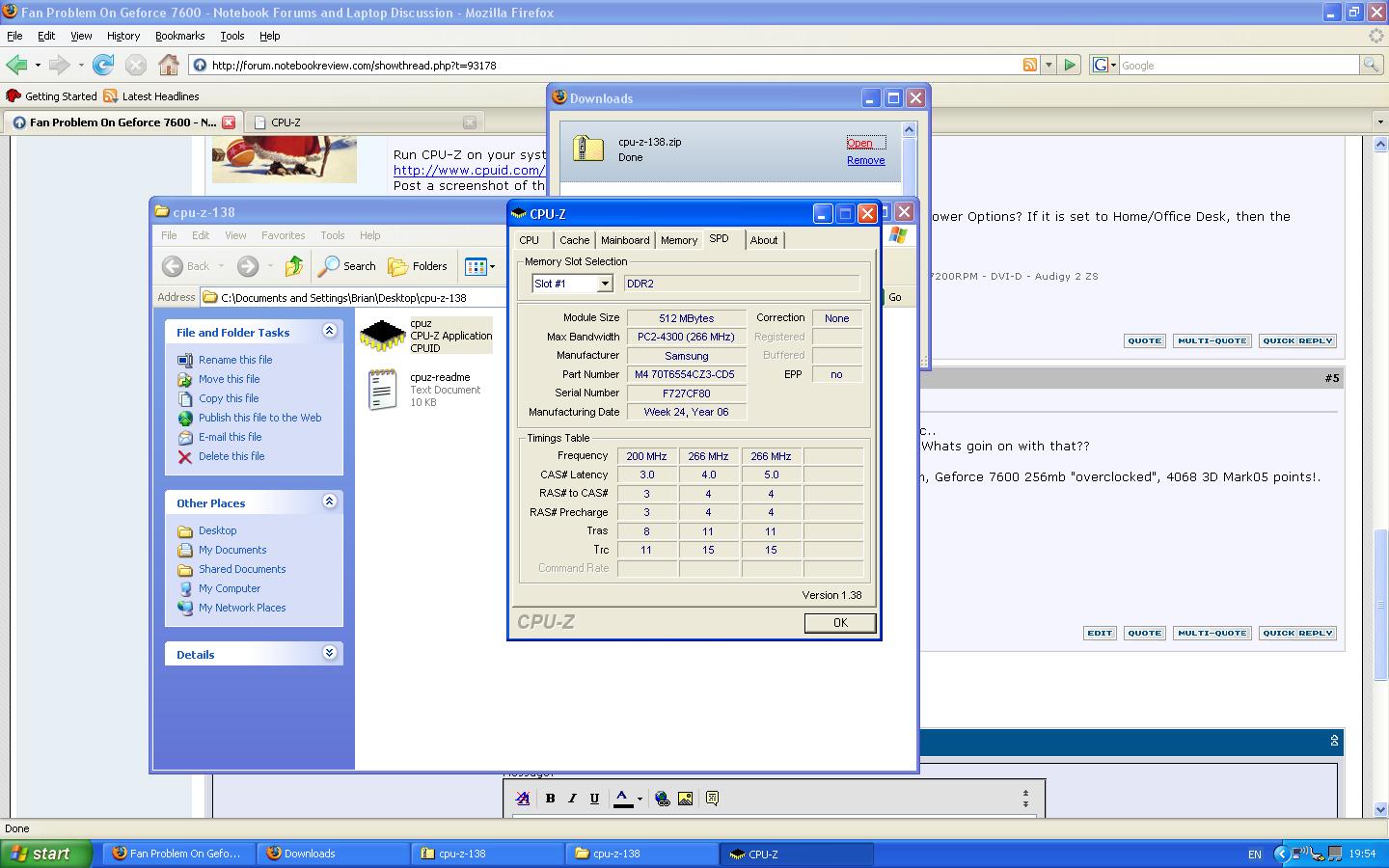Collapse Other Places panel

329,502
